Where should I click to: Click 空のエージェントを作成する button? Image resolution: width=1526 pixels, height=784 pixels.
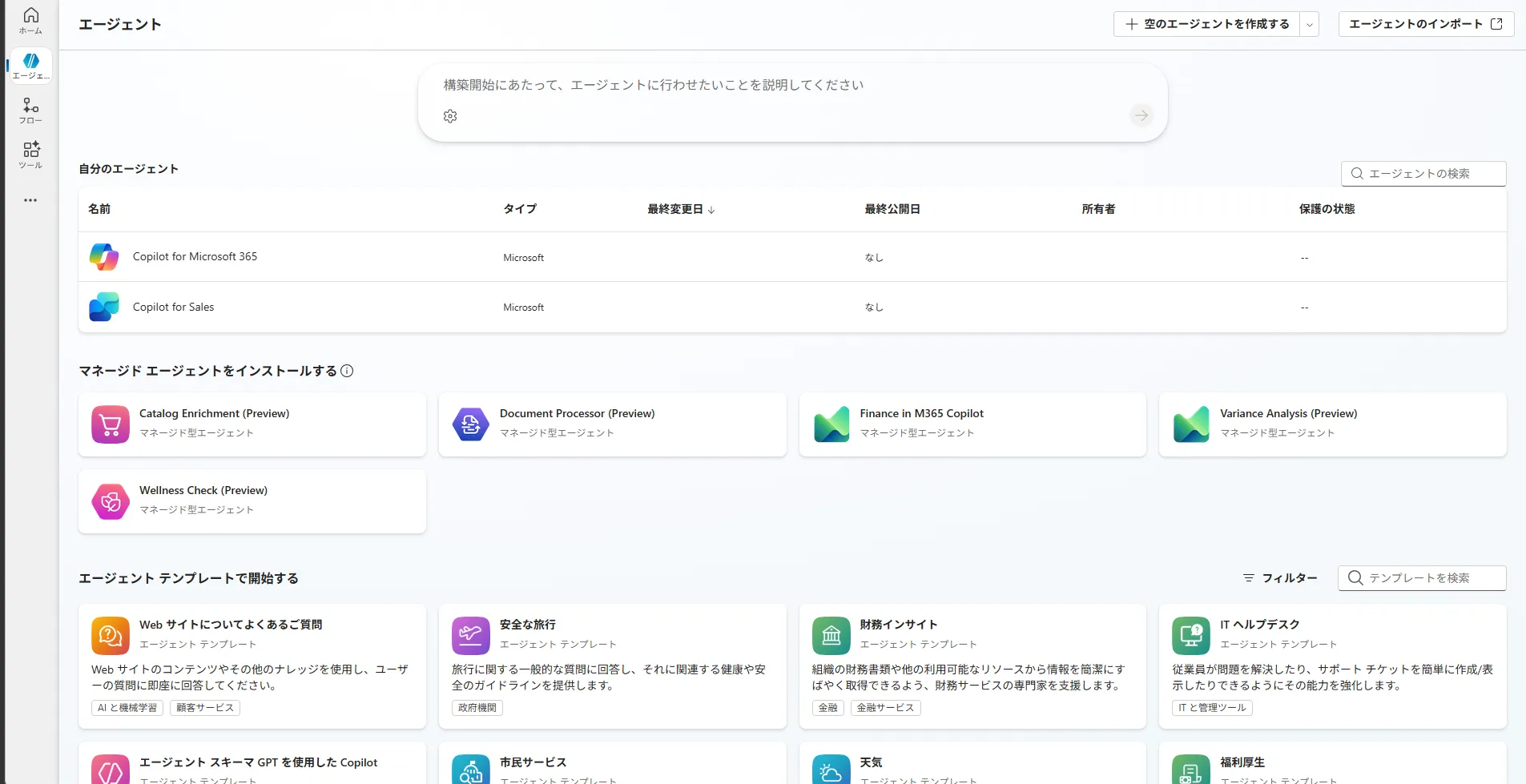(x=1206, y=24)
